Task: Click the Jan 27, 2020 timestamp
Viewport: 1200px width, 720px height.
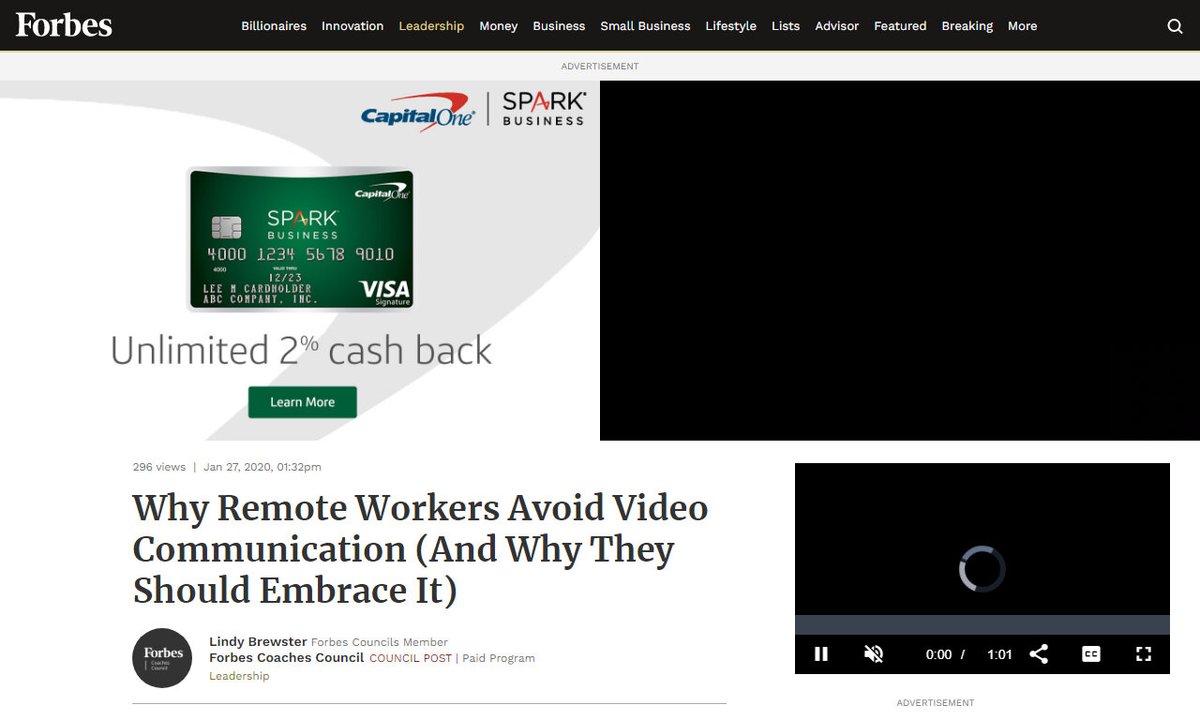Action: 262,467
